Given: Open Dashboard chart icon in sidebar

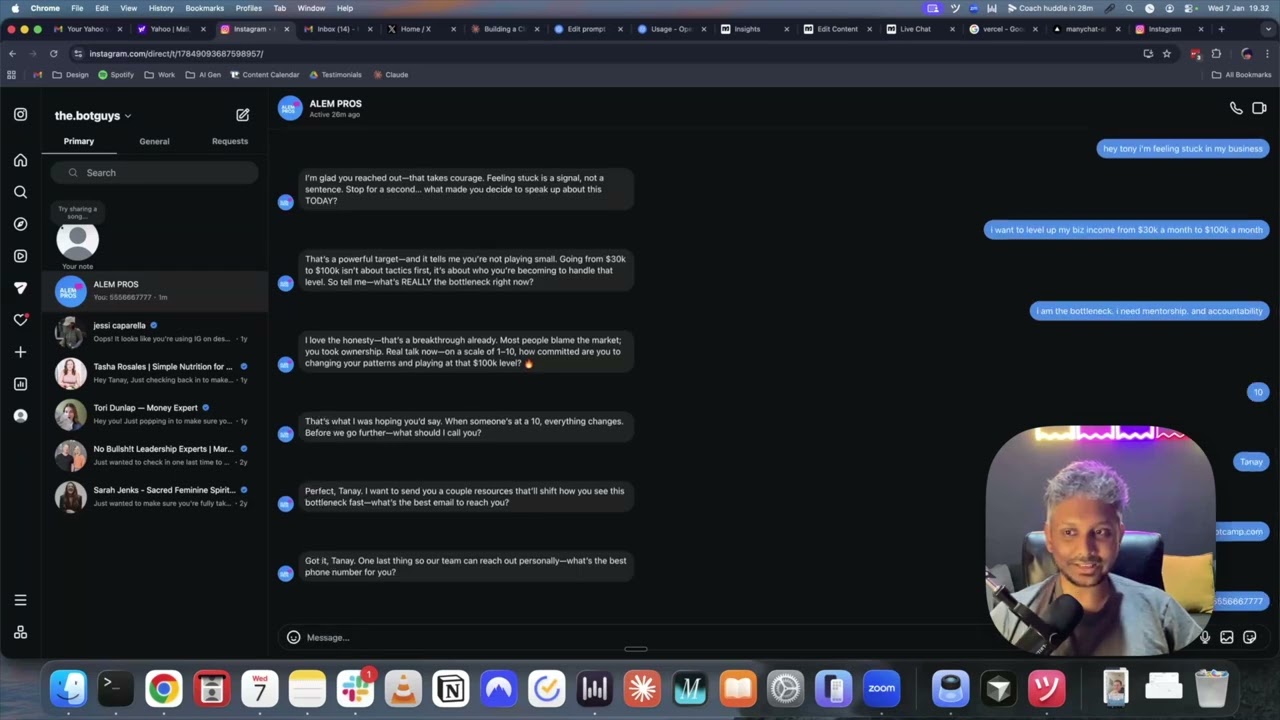Looking at the screenshot, I should click(20, 384).
